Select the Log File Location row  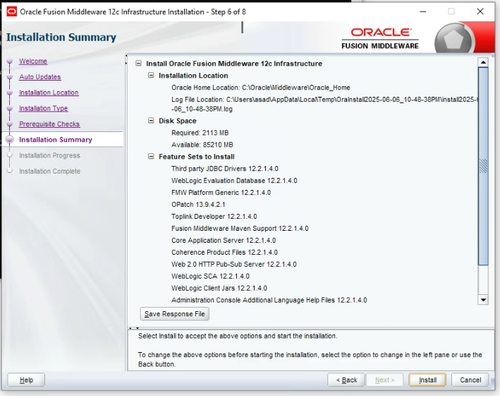pyautogui.click(x=325, y=104)
